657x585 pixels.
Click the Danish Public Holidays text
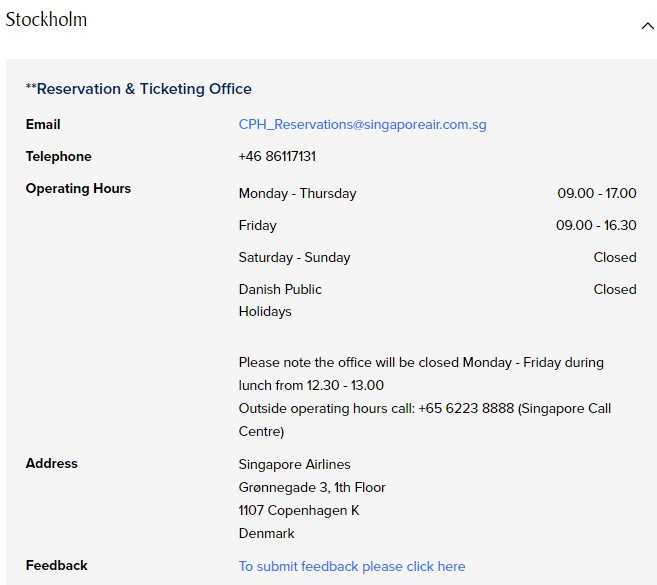click(280, 300)
